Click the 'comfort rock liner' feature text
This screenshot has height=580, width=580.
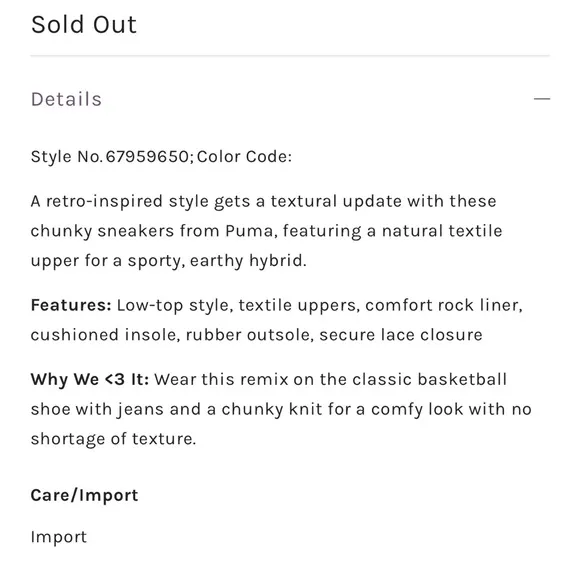[444, 305]
